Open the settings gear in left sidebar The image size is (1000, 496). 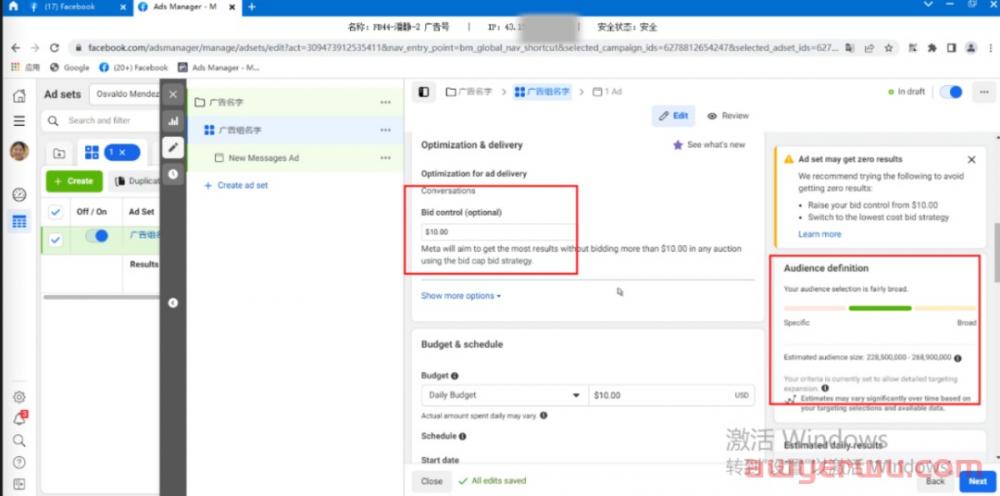pyautogui.click(x=20, y=397)
